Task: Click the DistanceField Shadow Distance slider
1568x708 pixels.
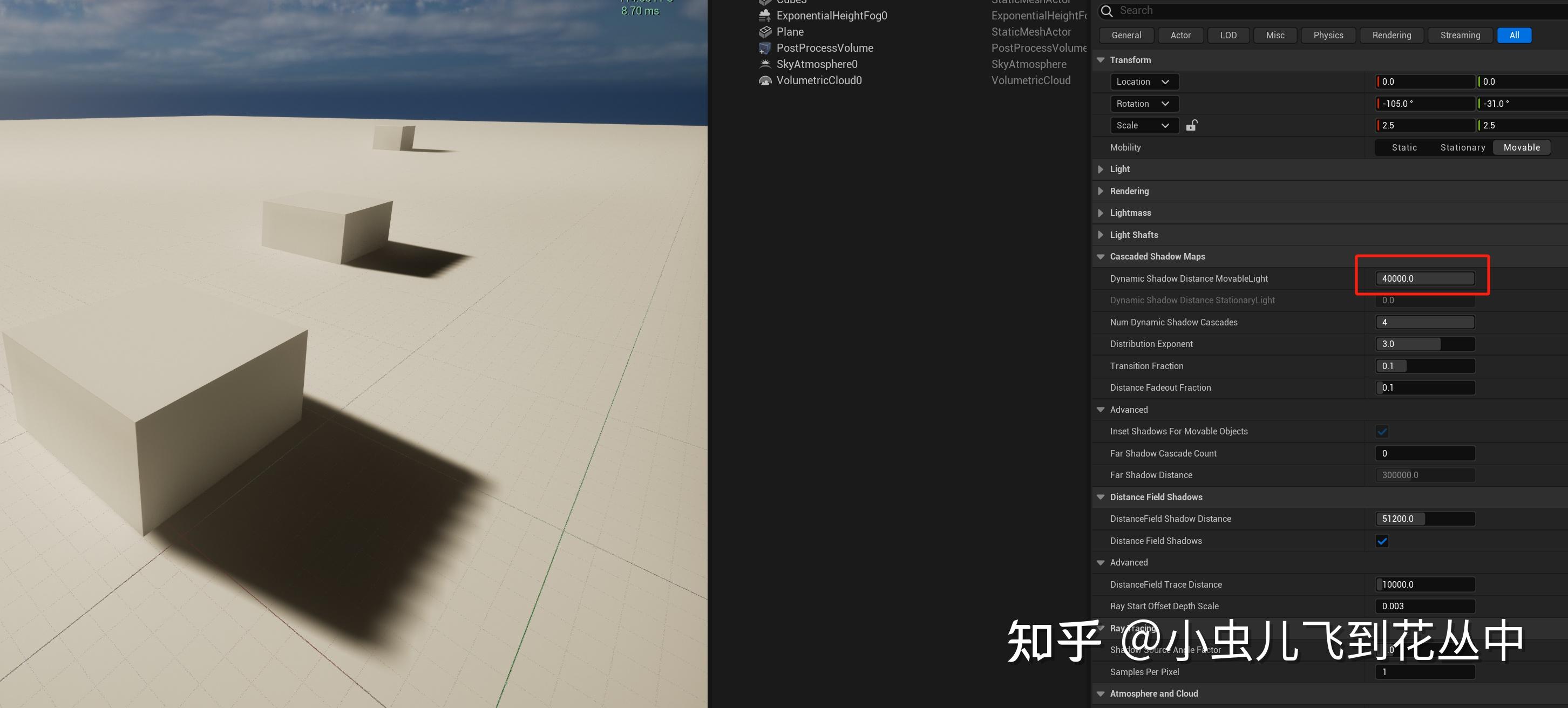Action: [1425, 519]
